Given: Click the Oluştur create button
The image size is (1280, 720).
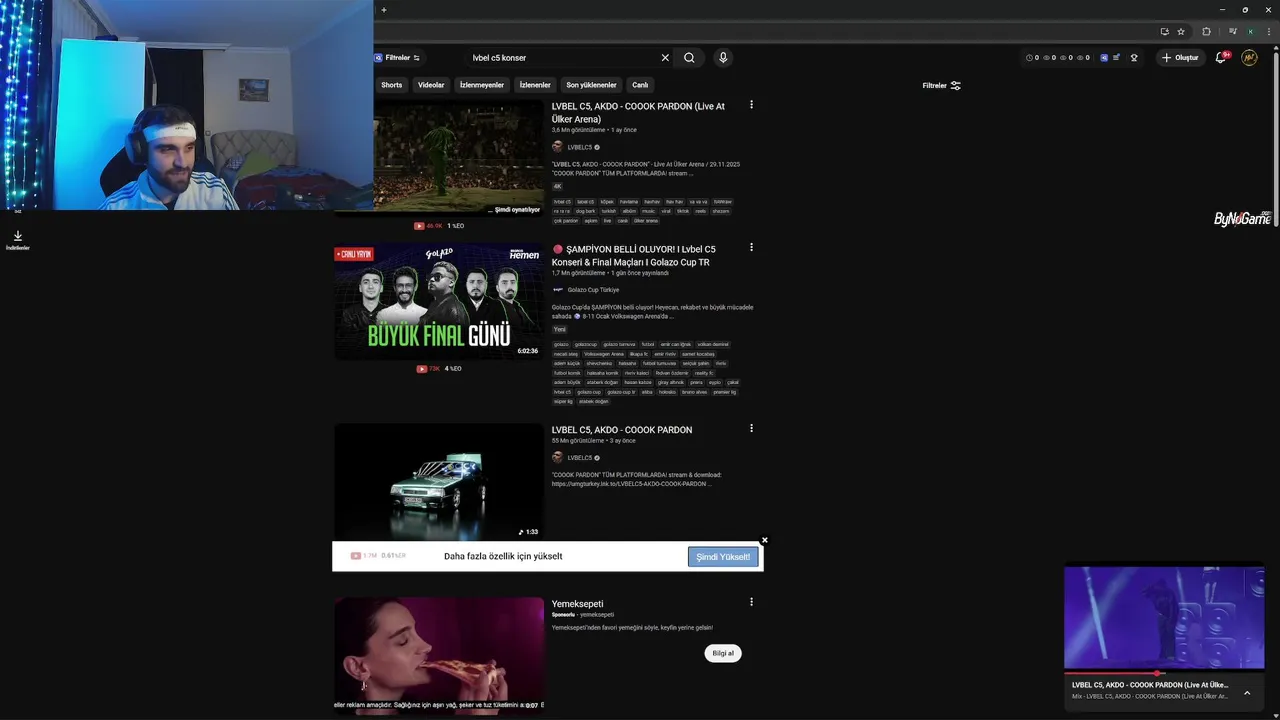Looking at the screenshot, I should click(x=1180, y=58).
